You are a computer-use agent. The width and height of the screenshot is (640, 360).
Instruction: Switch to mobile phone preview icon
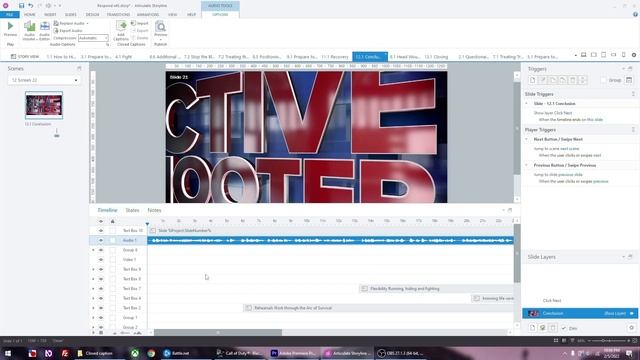tap(623, 55)
